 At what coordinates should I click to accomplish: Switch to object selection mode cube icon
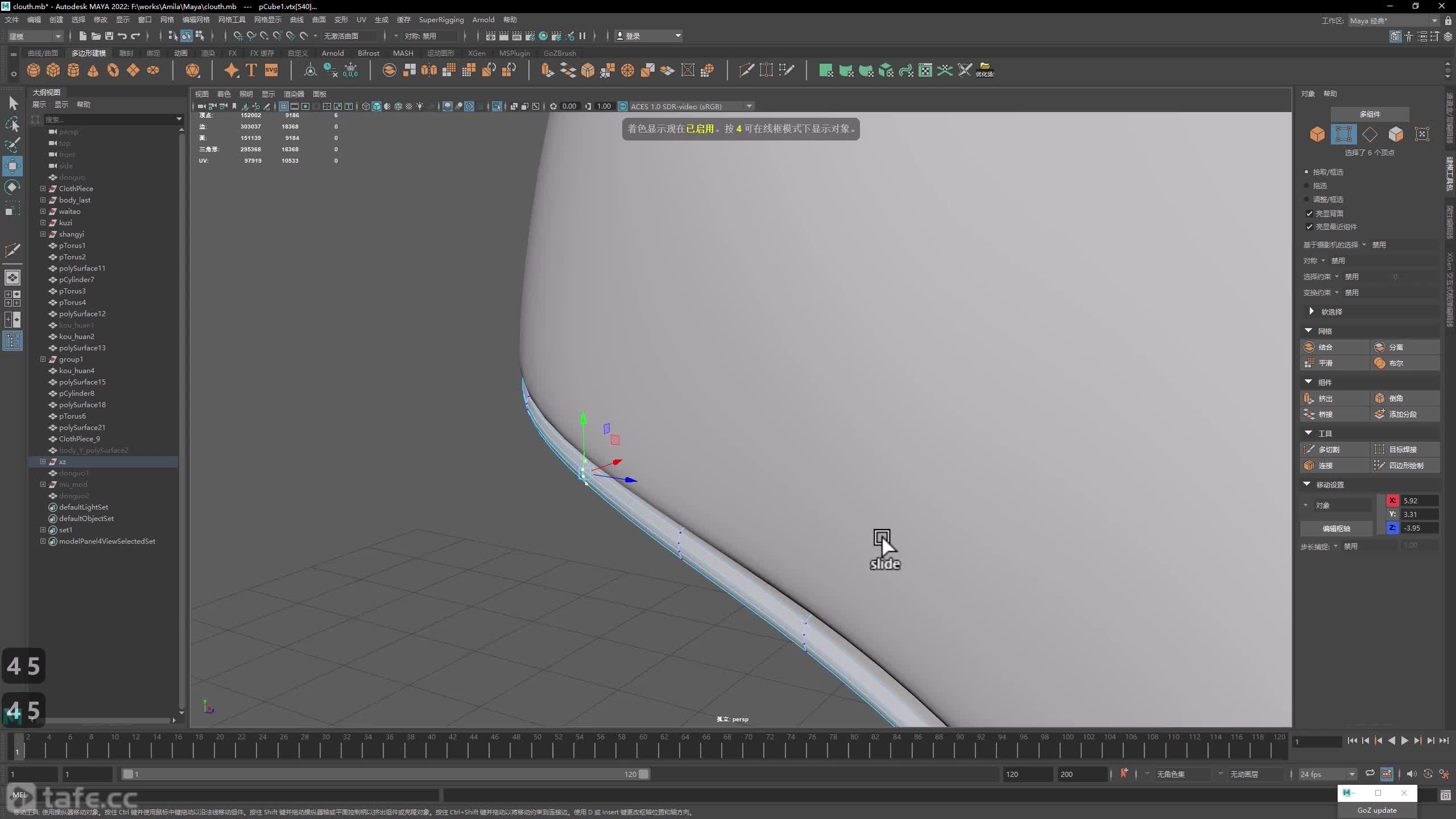coord(1317,134)
